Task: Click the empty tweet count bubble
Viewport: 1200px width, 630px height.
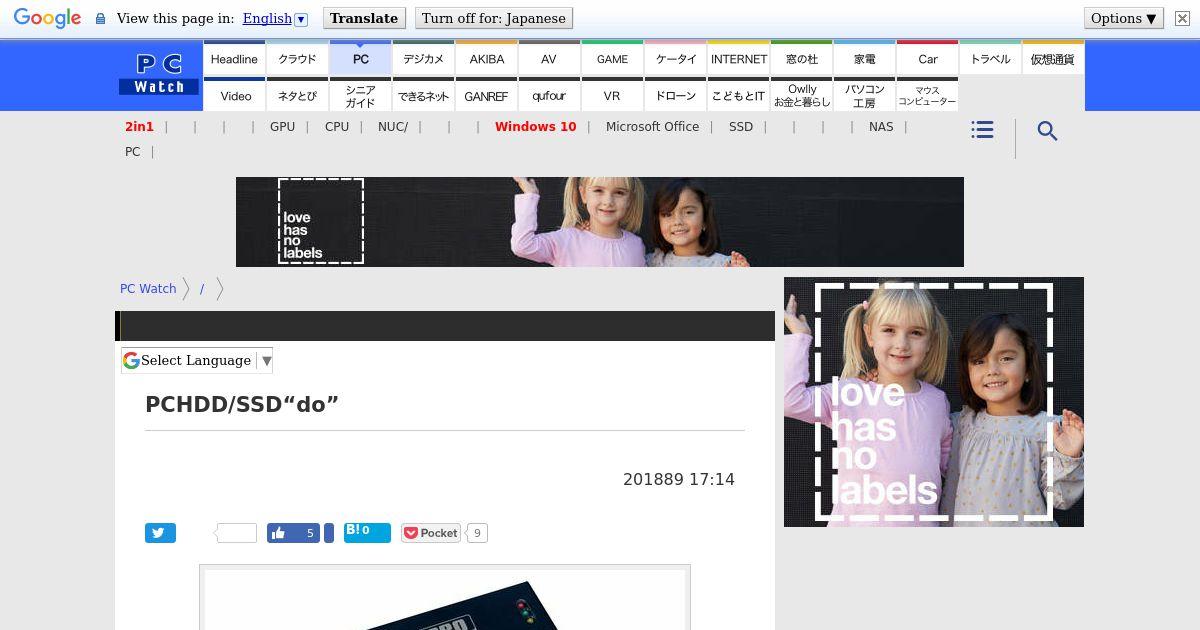Action: point(236,533)
